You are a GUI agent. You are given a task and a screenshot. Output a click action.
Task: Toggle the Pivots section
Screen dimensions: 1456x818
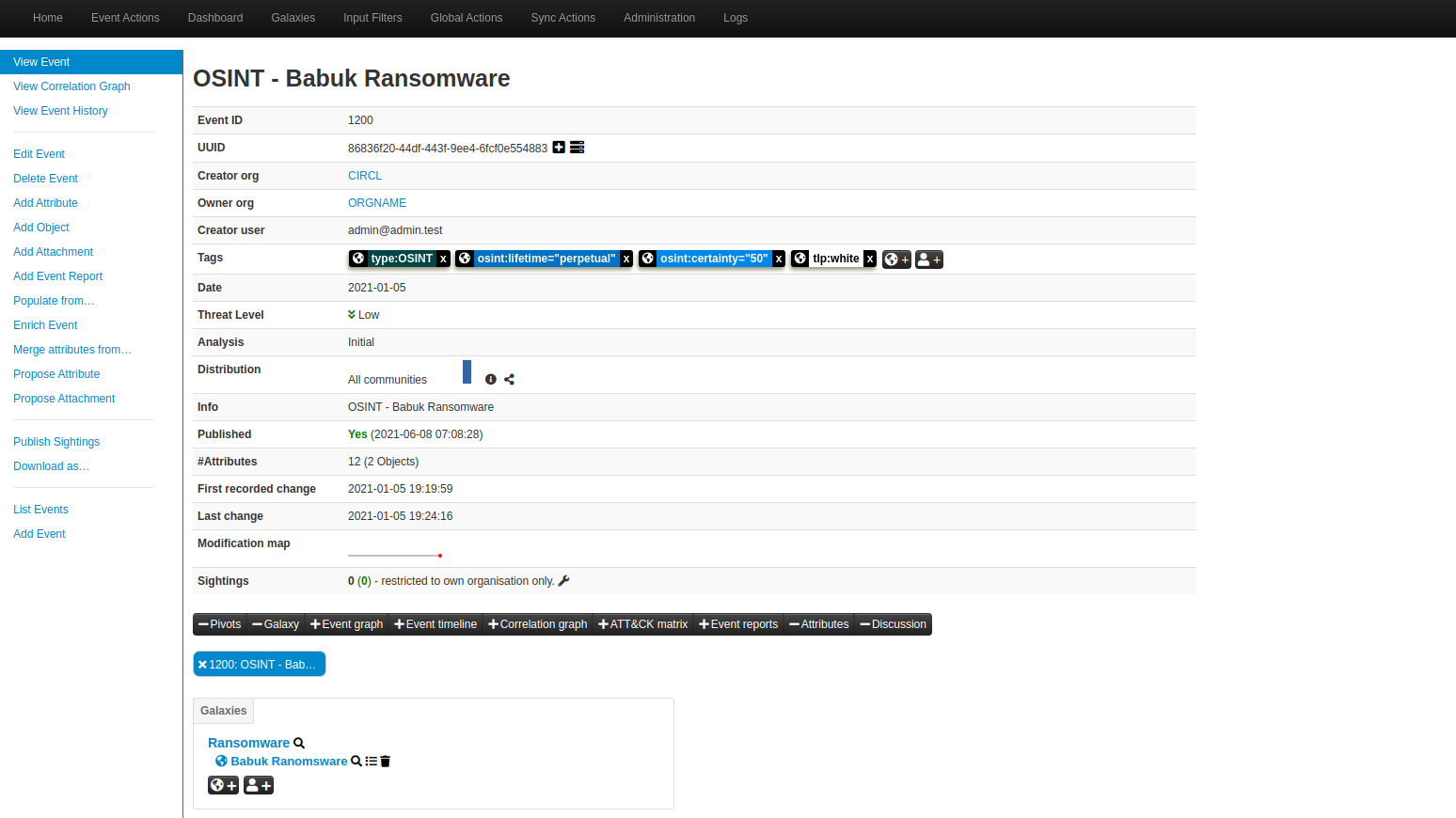point(220,624)
